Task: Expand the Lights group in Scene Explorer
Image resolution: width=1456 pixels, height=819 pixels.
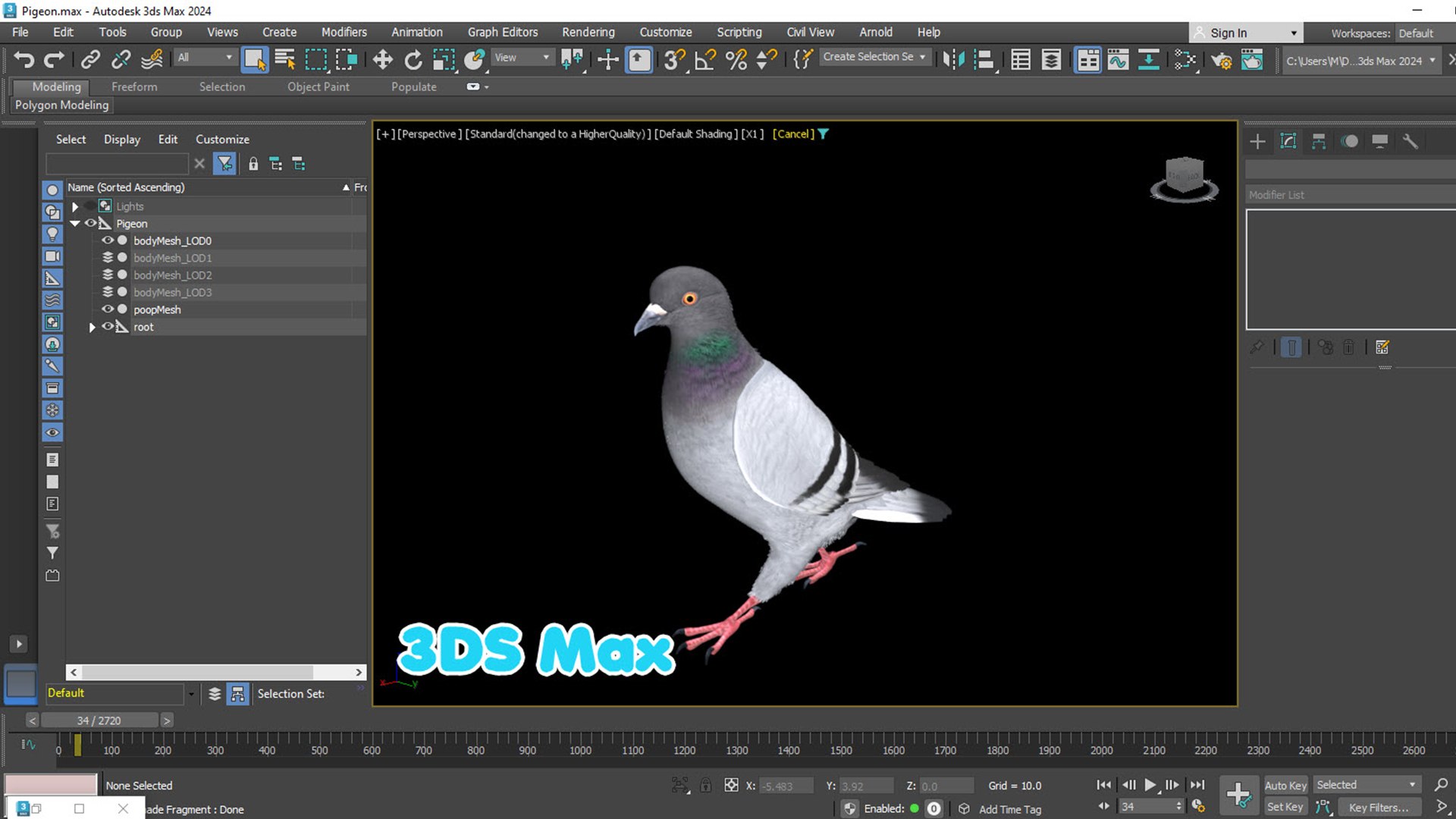Action: click(75, 206)
